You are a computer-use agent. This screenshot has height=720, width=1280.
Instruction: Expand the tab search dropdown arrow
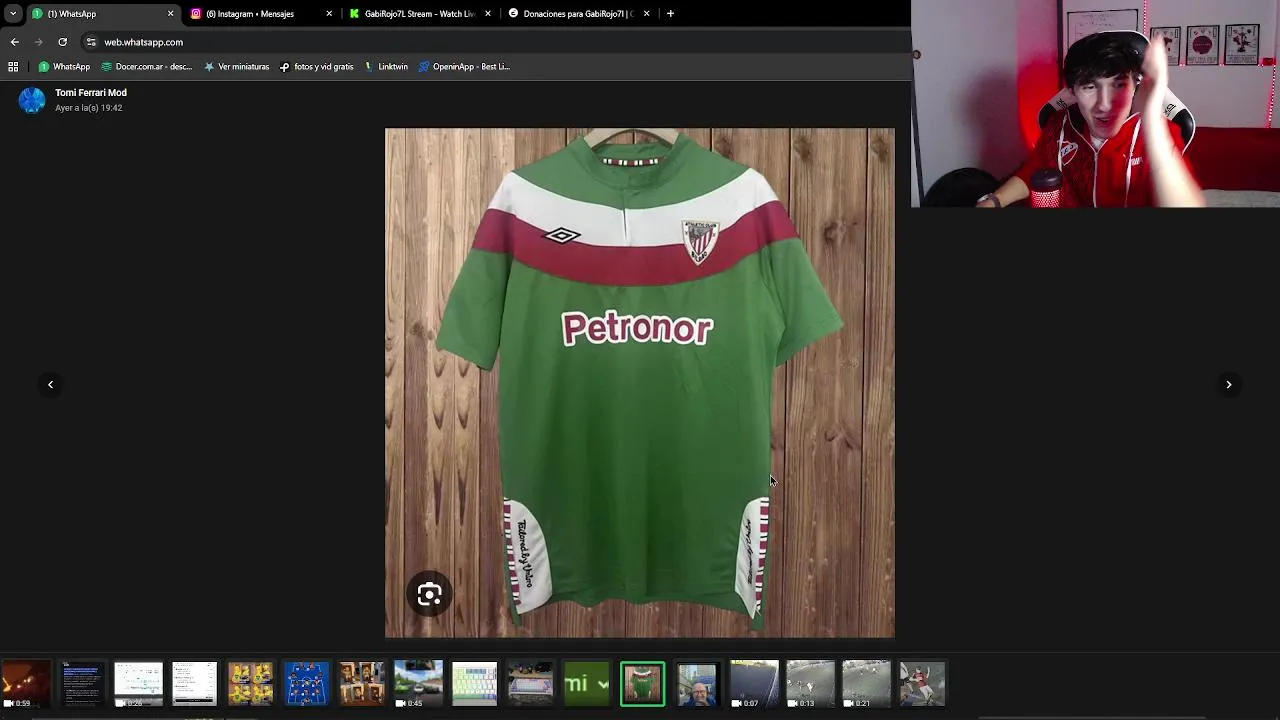pos(13,14)
